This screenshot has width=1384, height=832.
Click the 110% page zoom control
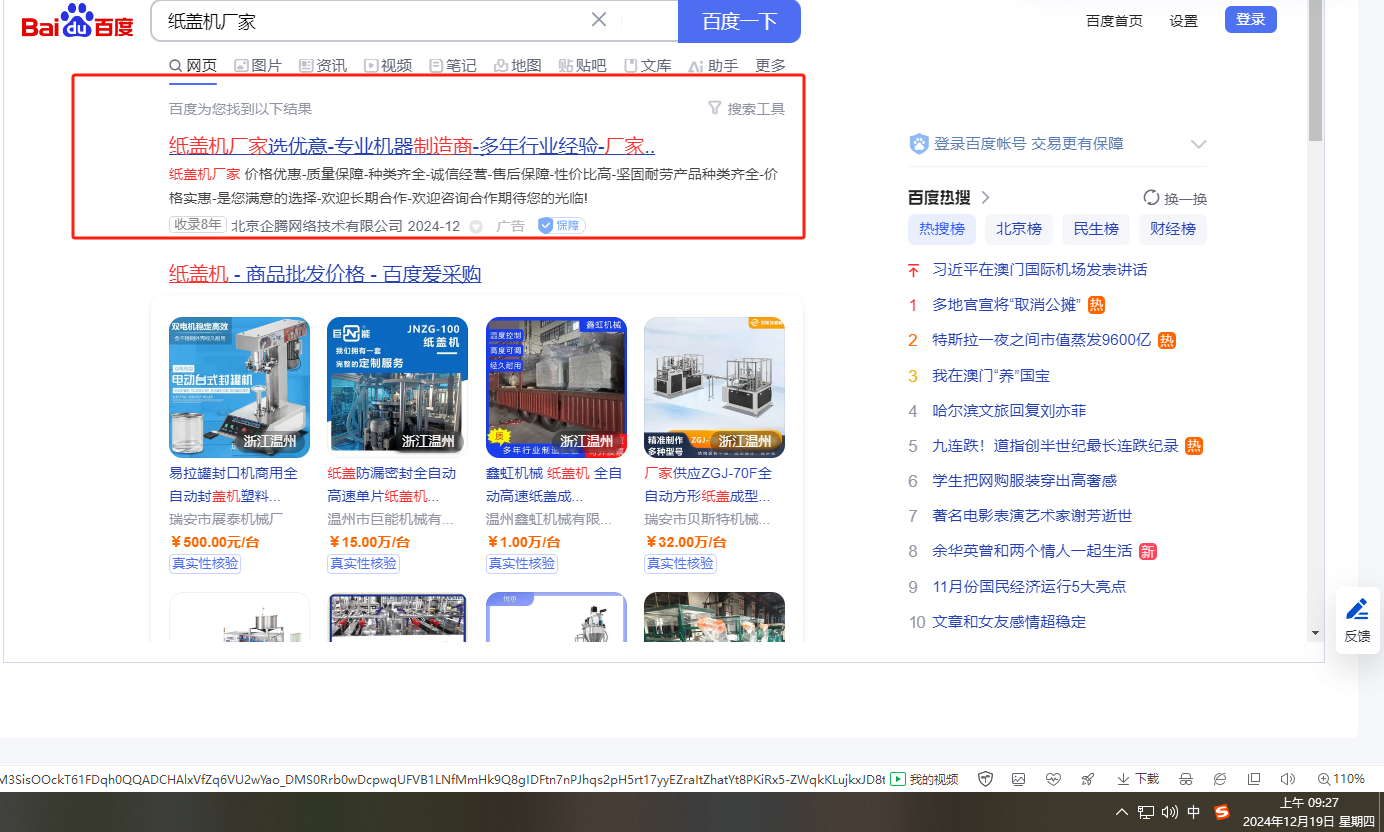pyautogui.click(x=1340, y=779)
